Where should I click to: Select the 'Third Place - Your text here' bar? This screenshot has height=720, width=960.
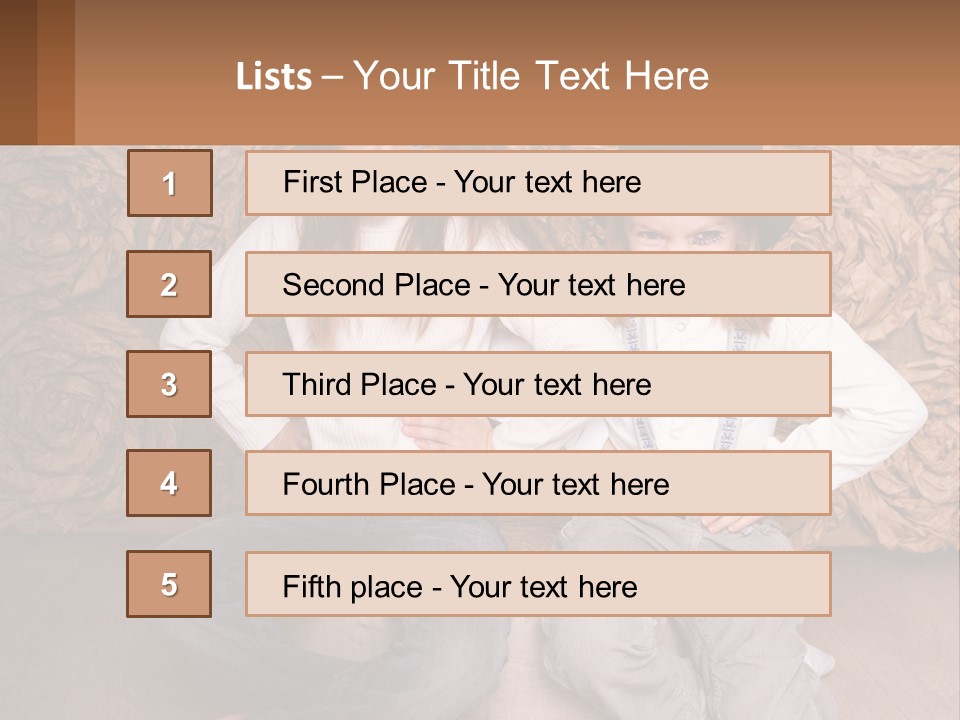[538, 384]
